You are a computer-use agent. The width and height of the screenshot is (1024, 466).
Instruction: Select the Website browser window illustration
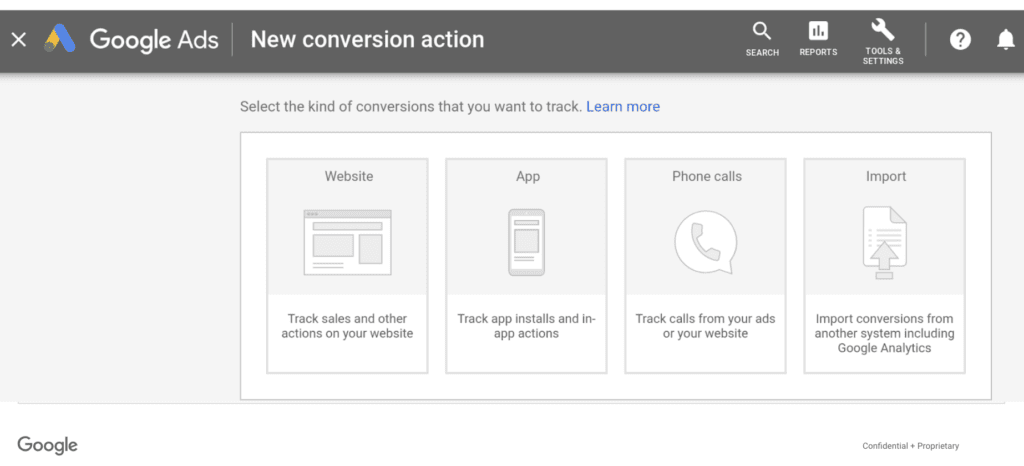(347, 241)
